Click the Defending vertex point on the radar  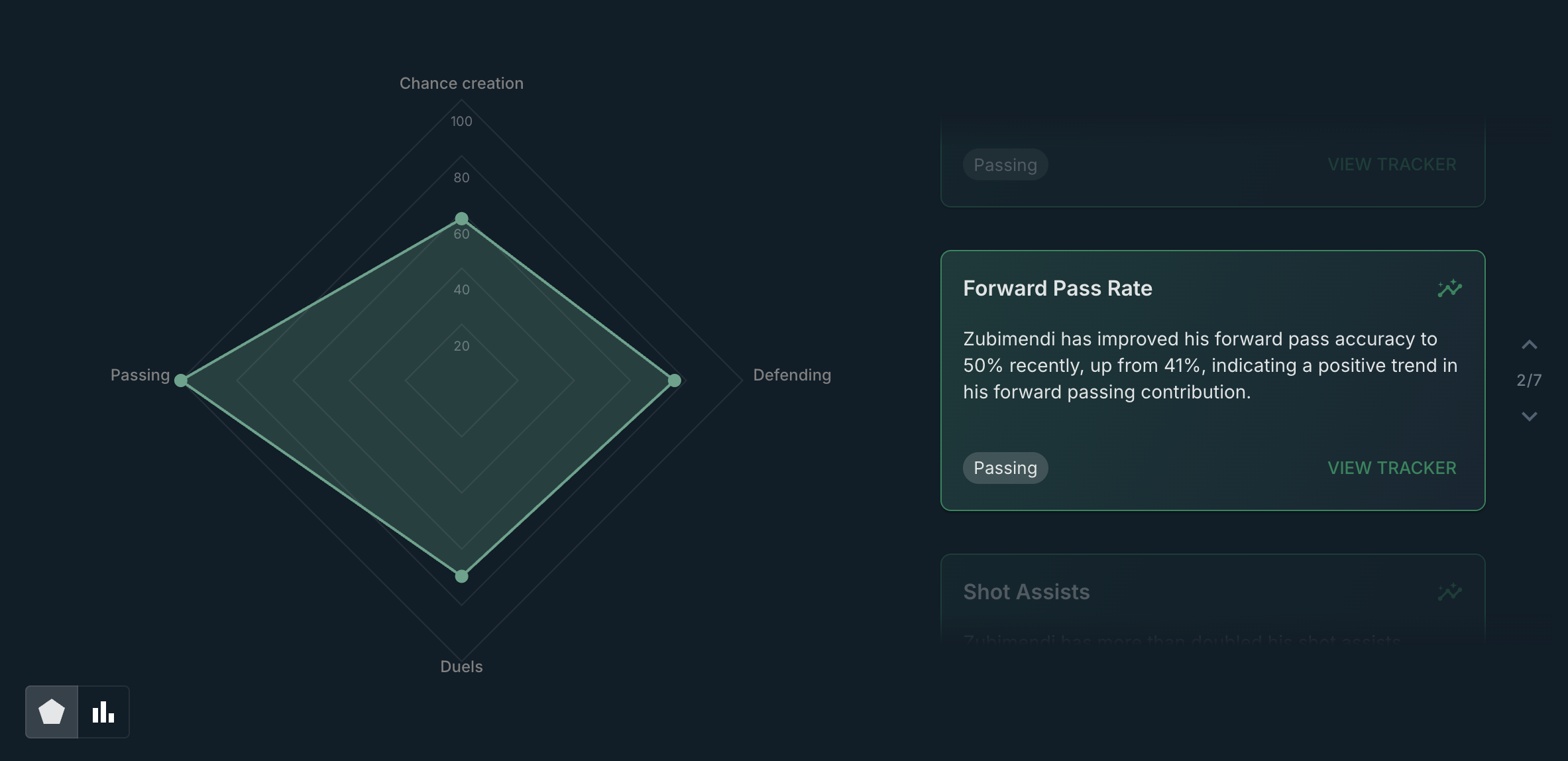point(674,380)
